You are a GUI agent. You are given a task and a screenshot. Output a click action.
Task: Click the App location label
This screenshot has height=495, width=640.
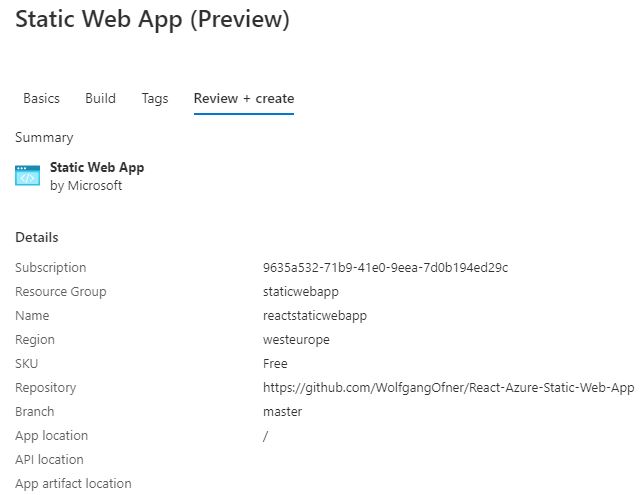click(x=51, y=436)
